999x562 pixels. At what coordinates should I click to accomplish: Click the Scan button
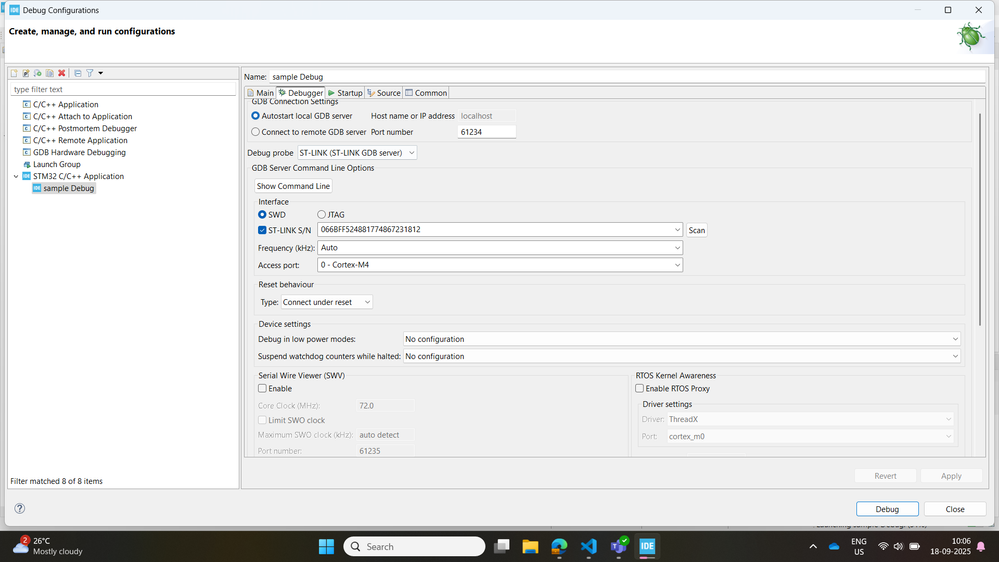pos(696,230)
